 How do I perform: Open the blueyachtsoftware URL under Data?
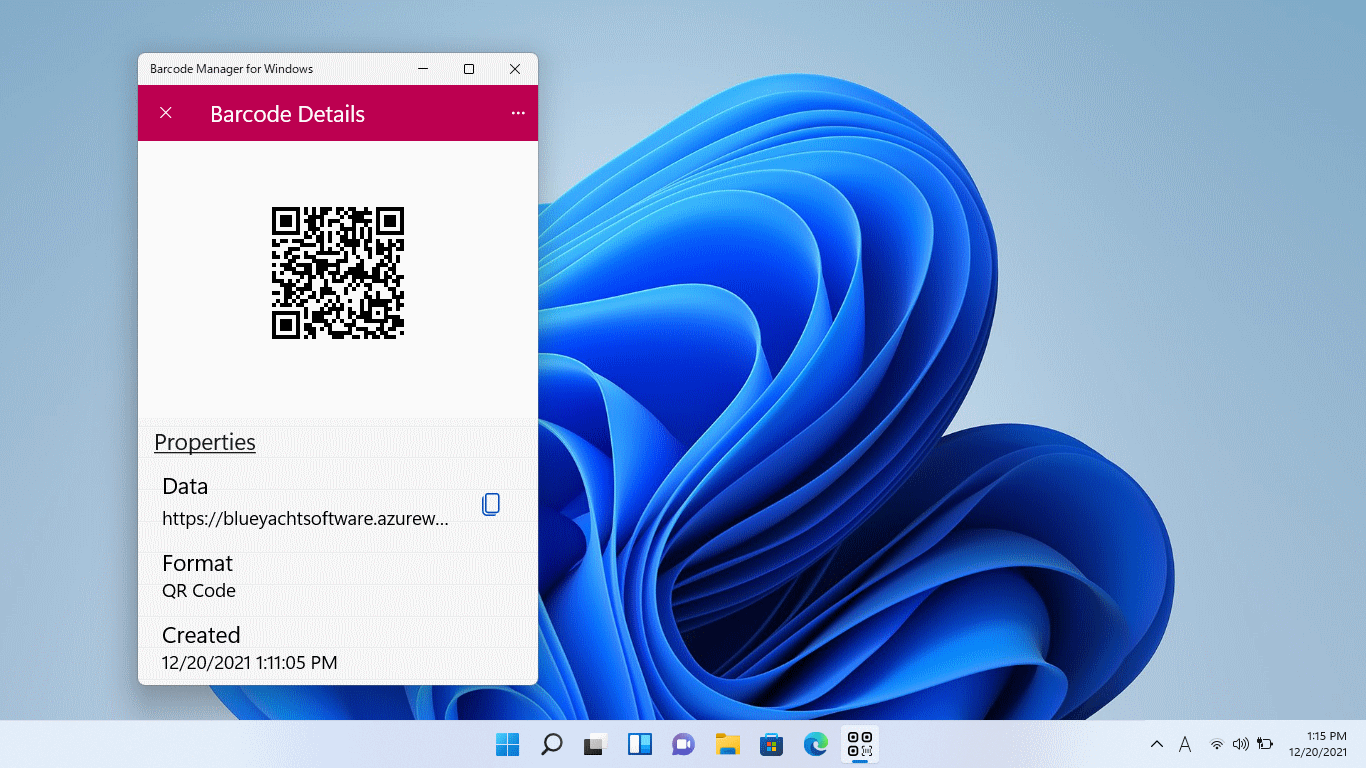(x=307, y=519)
